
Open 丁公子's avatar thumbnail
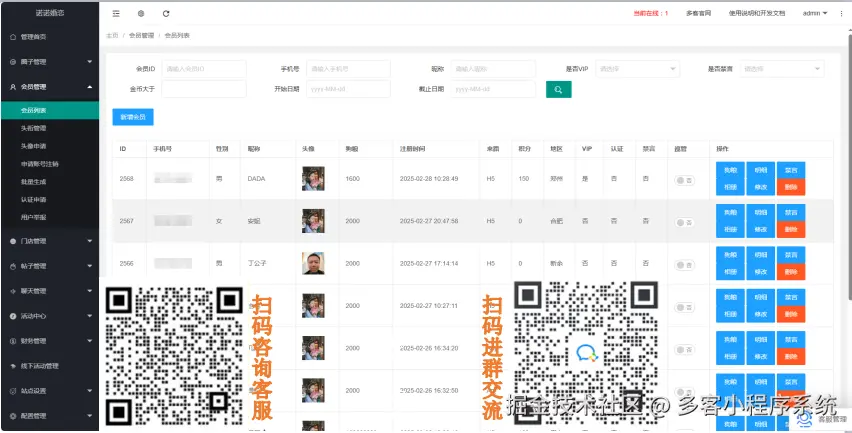[x=314, y=263]
